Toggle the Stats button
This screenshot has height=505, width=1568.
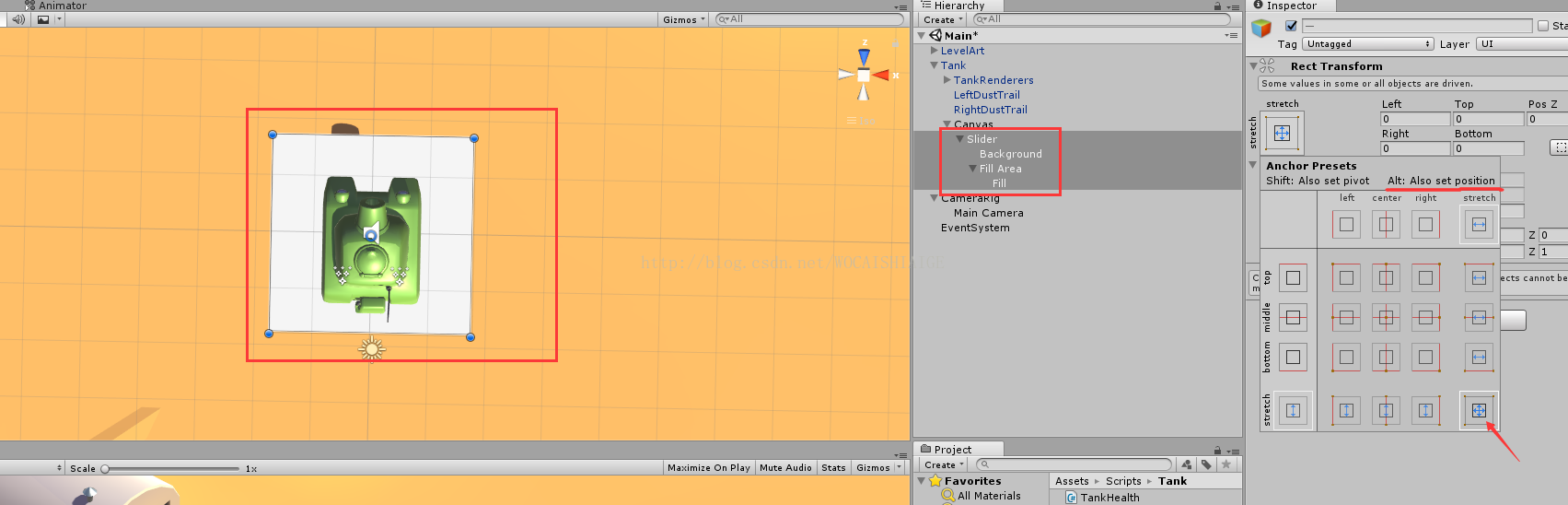833,468
